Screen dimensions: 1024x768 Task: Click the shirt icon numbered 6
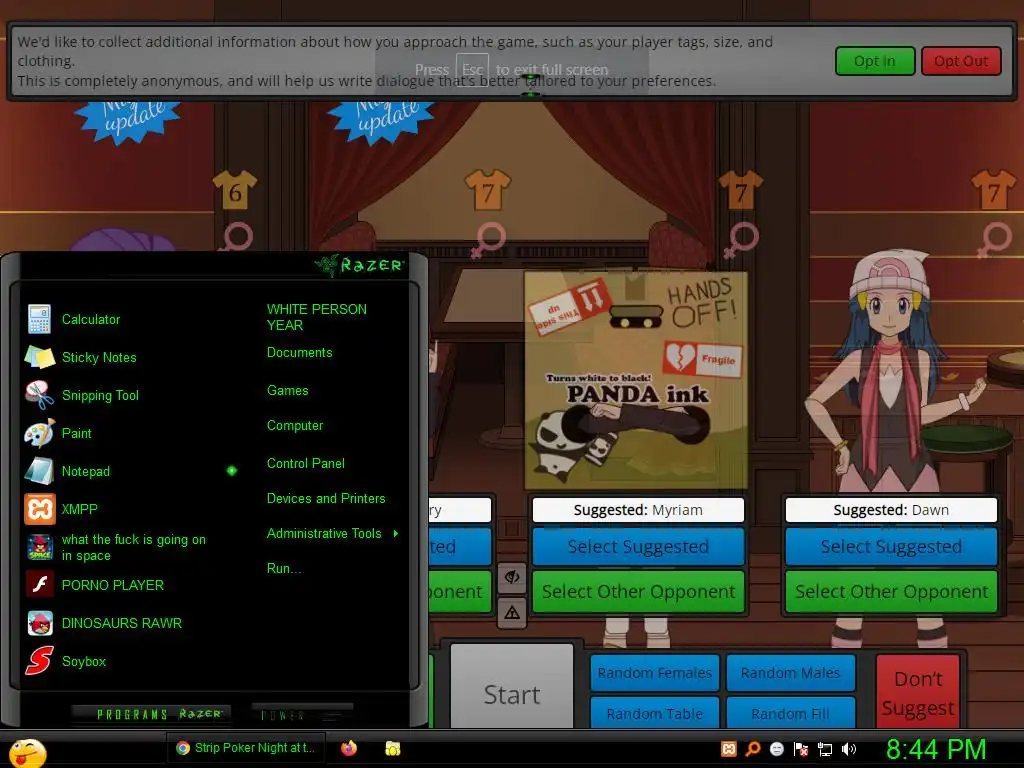[x=235, y=190]
